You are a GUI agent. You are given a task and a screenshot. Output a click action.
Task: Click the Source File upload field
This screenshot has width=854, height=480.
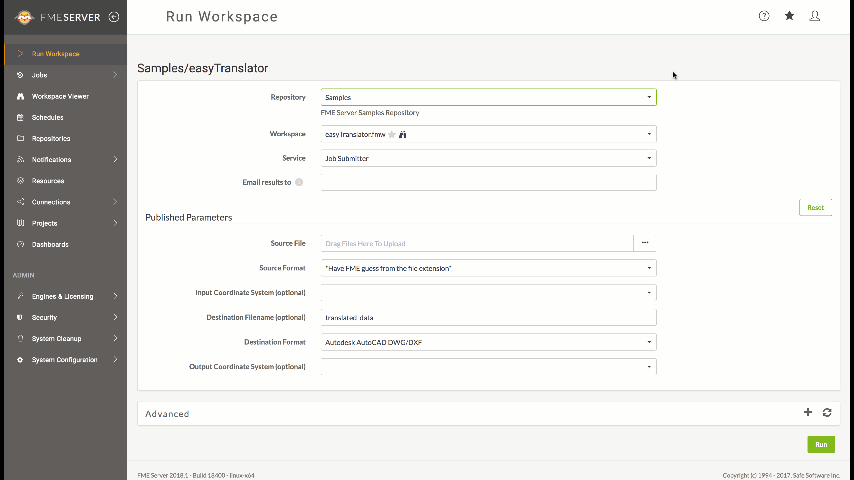click(477, 244)
